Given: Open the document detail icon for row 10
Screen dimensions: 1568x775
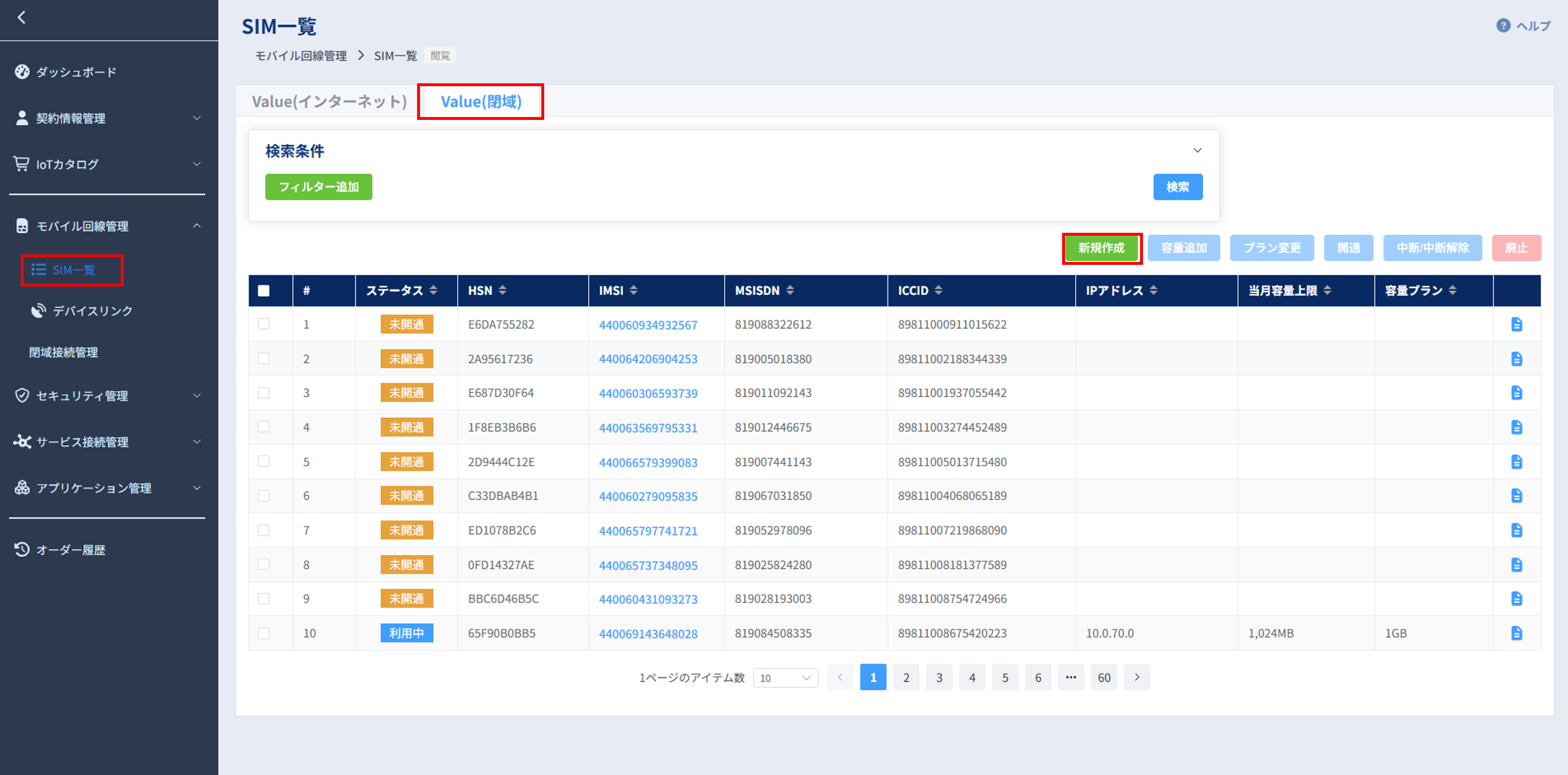Looking at the screenshot, I should (1516, 633).
